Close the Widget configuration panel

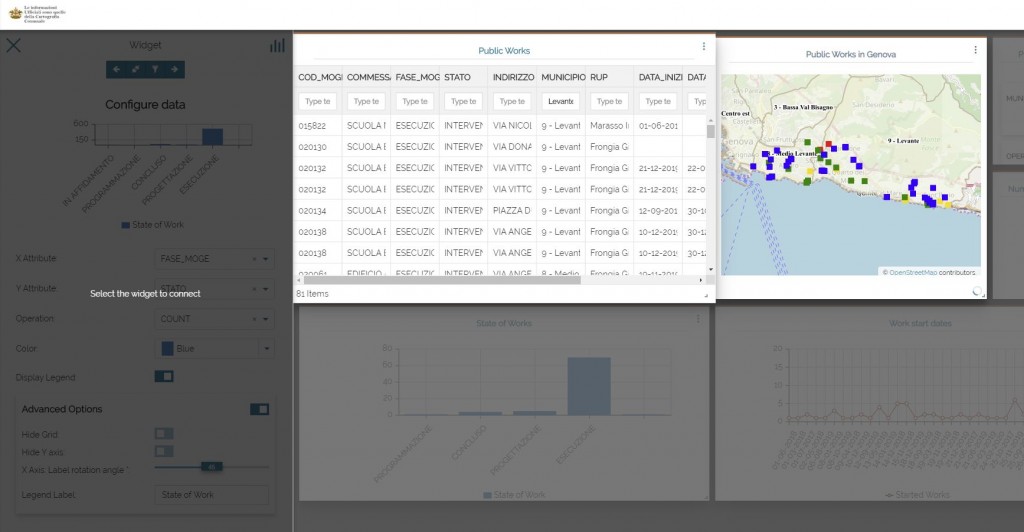(14, 46)
